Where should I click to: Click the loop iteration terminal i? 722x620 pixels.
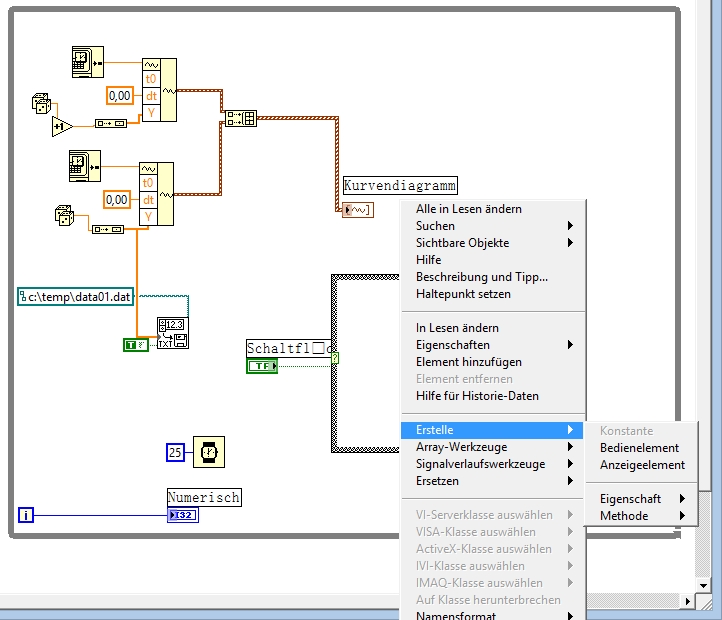(26, 516)
